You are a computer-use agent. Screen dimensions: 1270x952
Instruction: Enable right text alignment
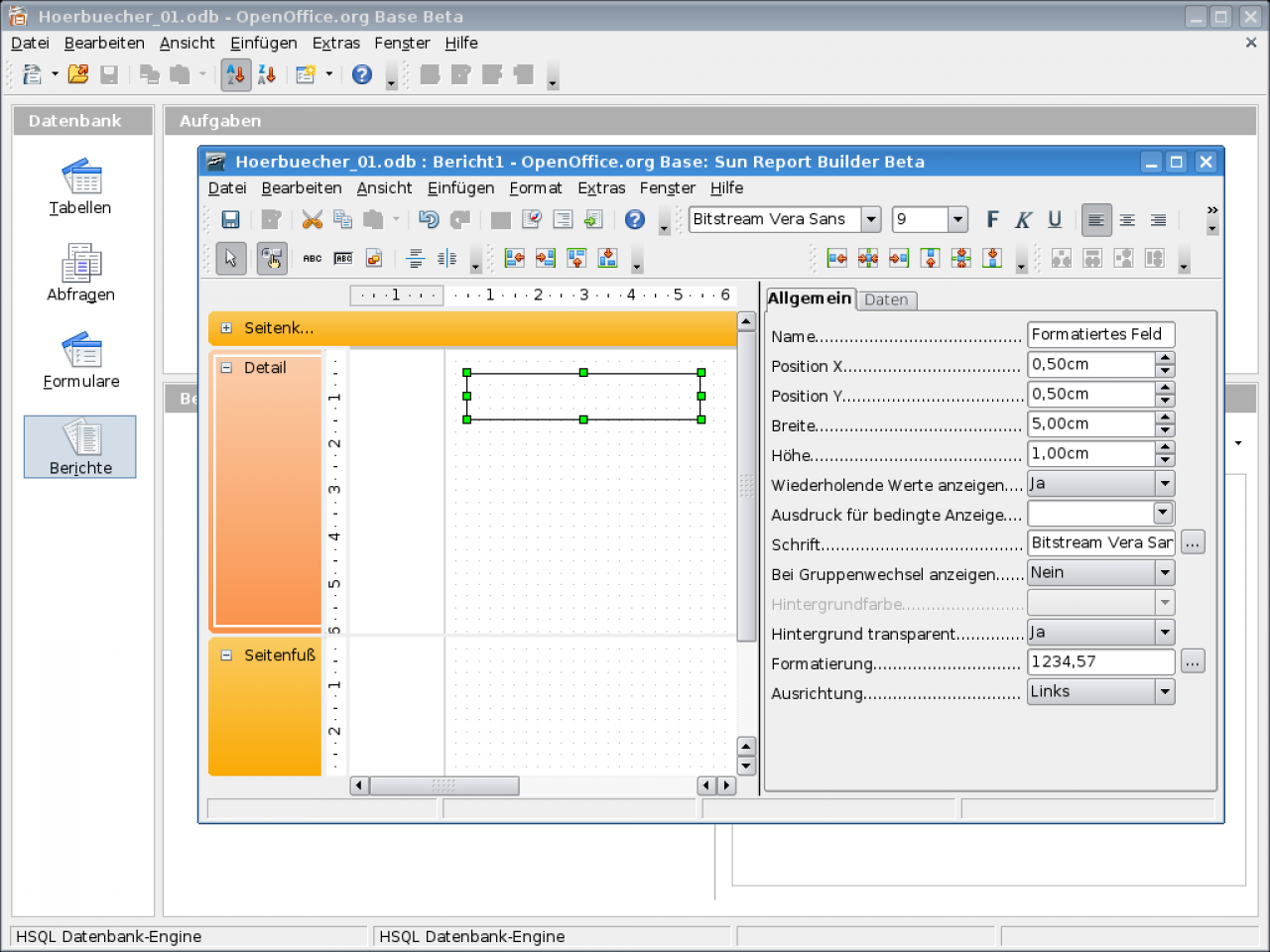coord(1158,219)
